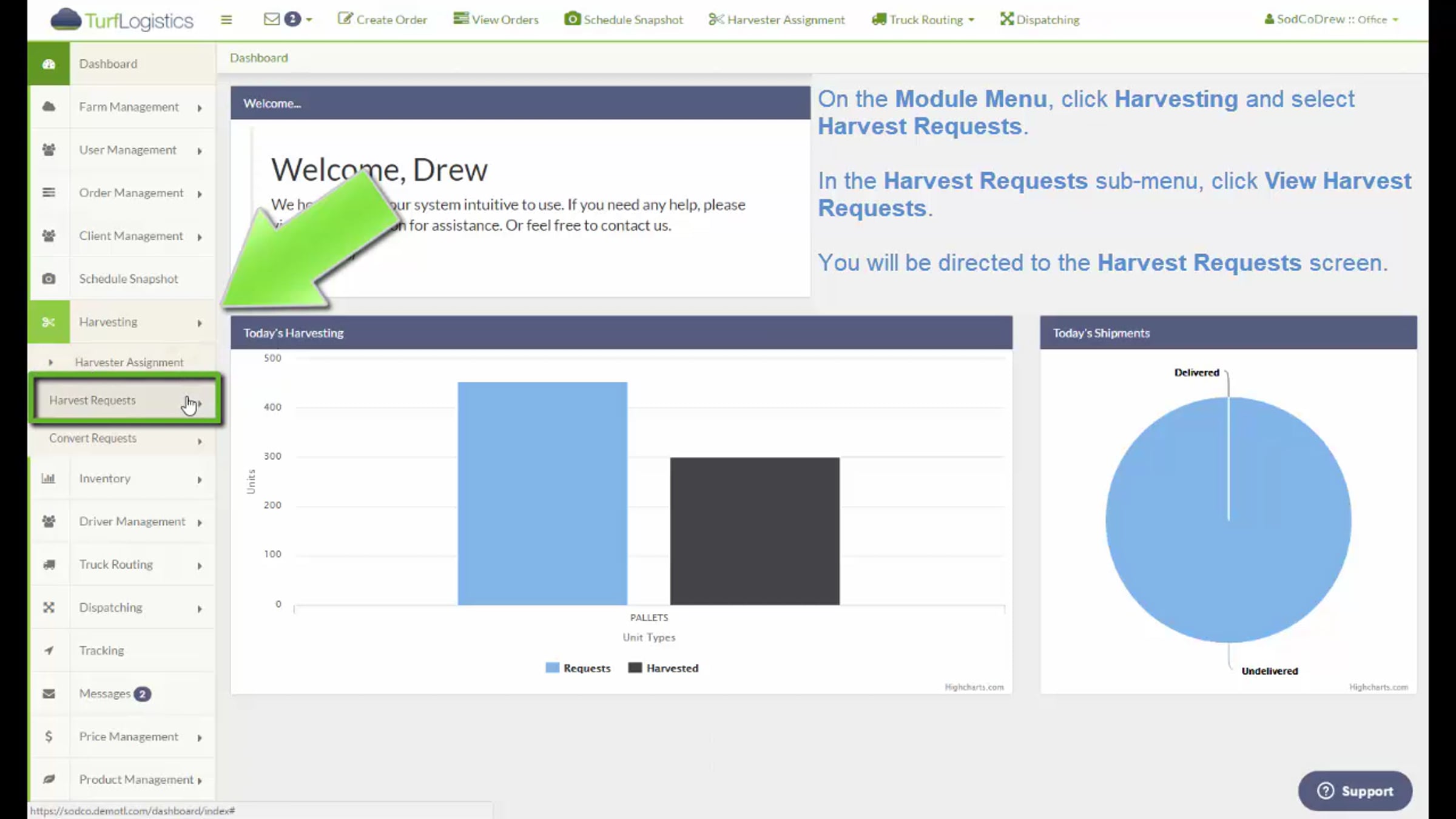Click the Today's Shipments panel header

tap(1228, 332)
